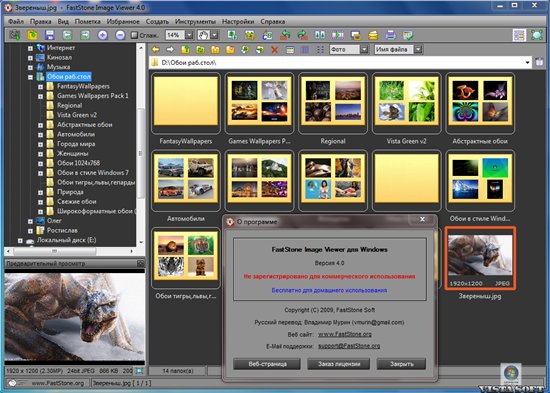Expand the Интернет folder node

[30, 48]
